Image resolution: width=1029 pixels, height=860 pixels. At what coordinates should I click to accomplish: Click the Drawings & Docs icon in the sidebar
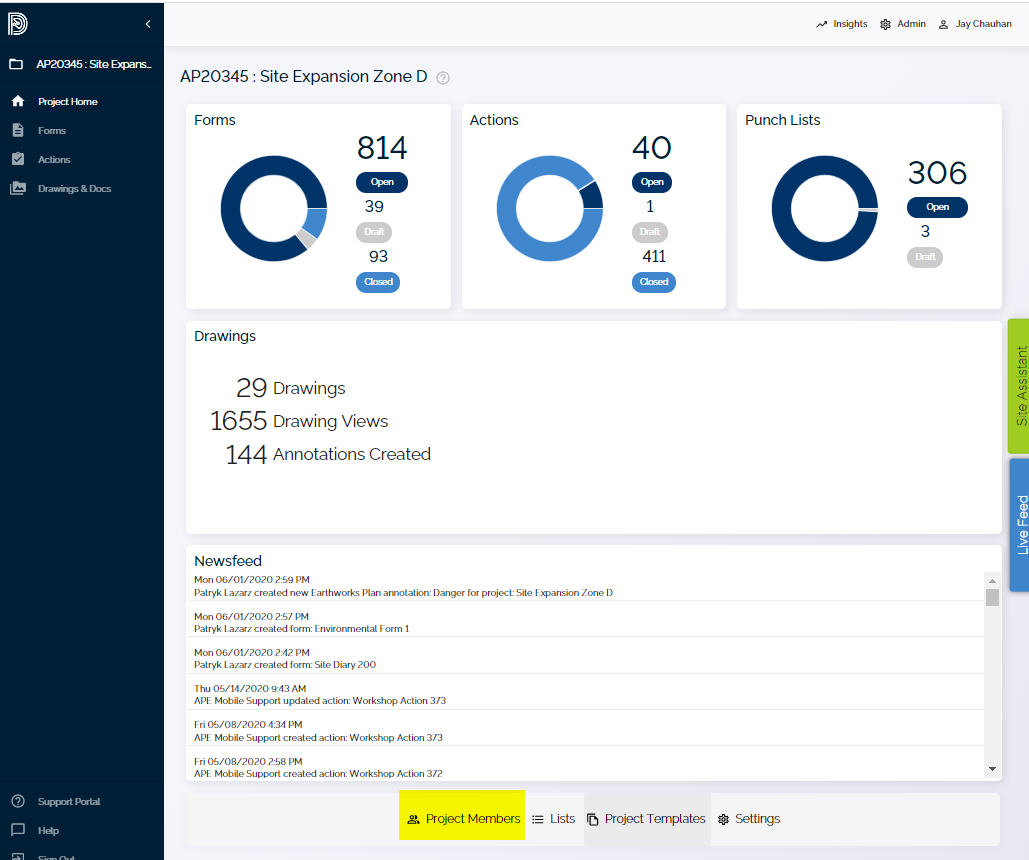tap(17, 188)
